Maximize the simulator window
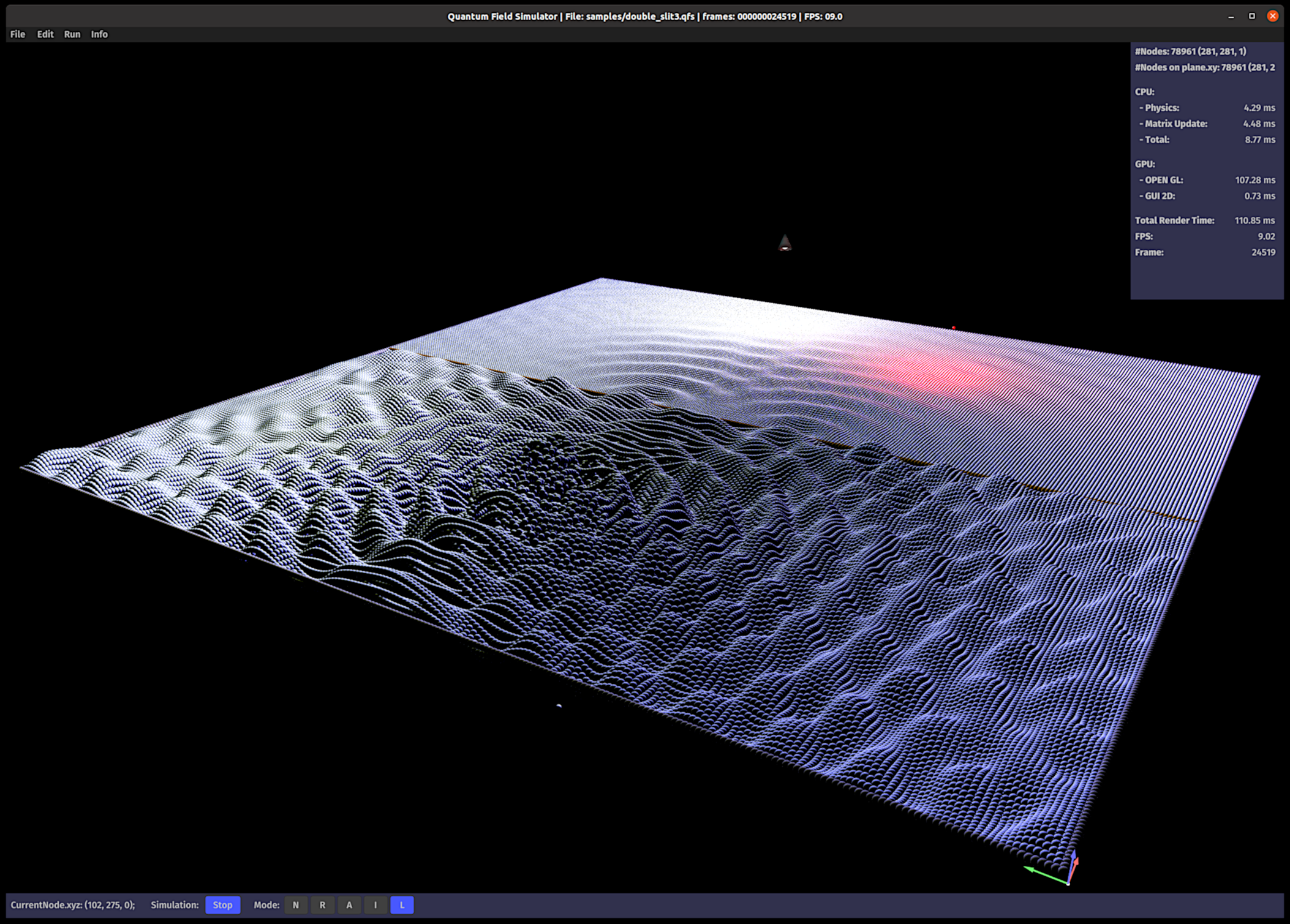 pos(1252,17)
